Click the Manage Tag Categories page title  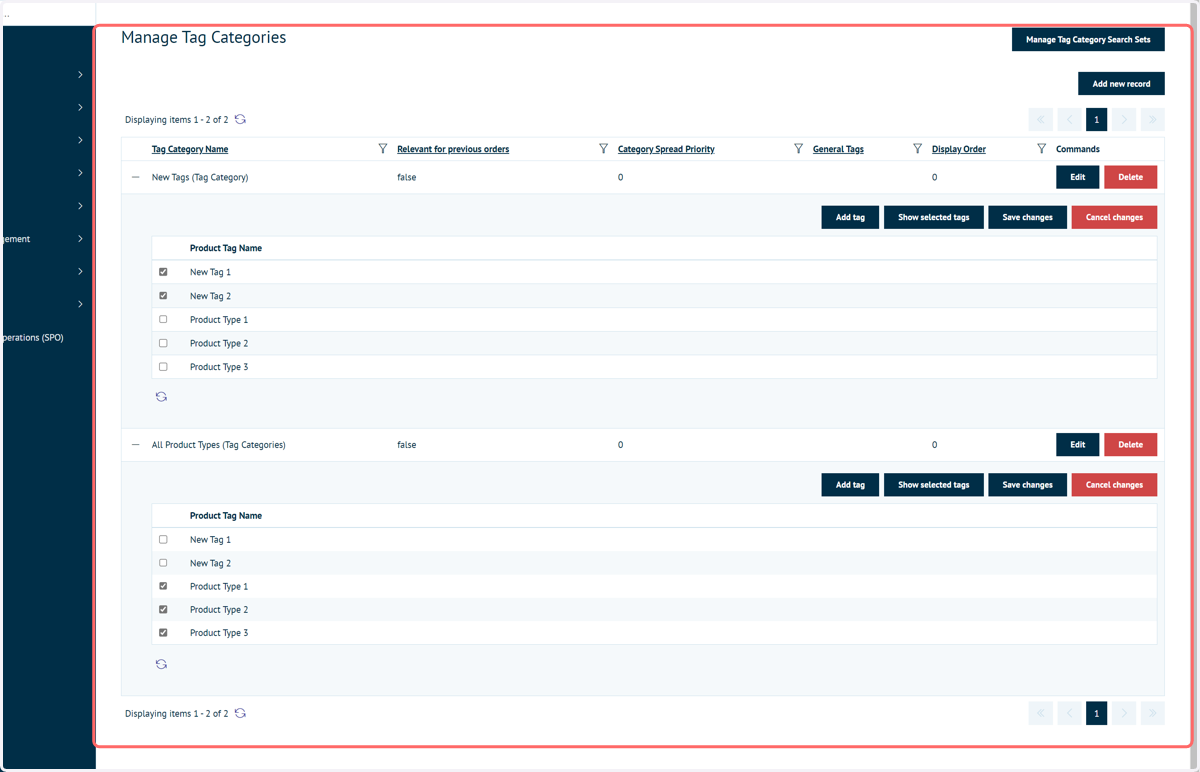(x=204, y=37)
